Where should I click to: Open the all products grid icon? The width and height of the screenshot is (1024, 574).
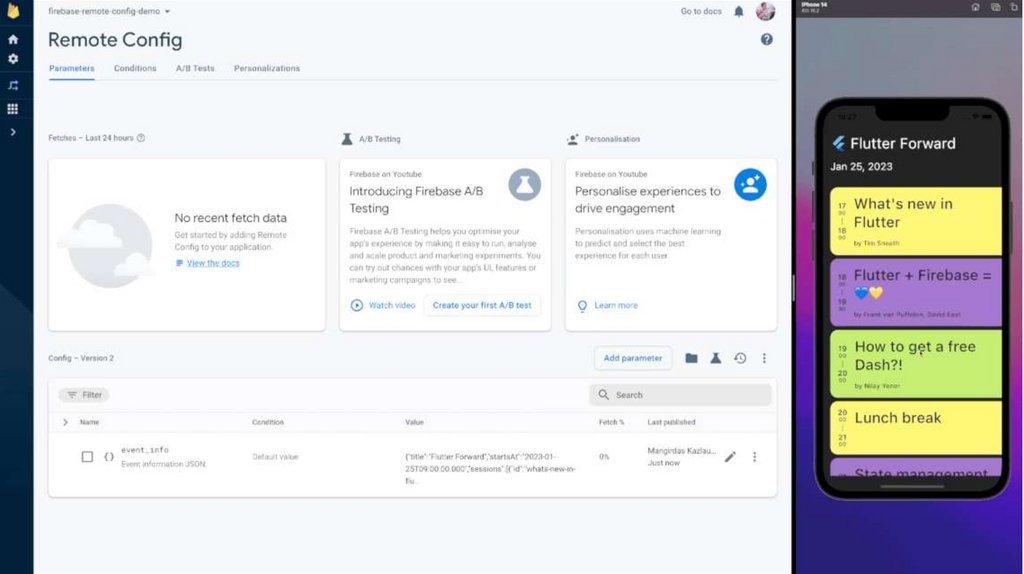pyautogui.click(x=12, y=109)
